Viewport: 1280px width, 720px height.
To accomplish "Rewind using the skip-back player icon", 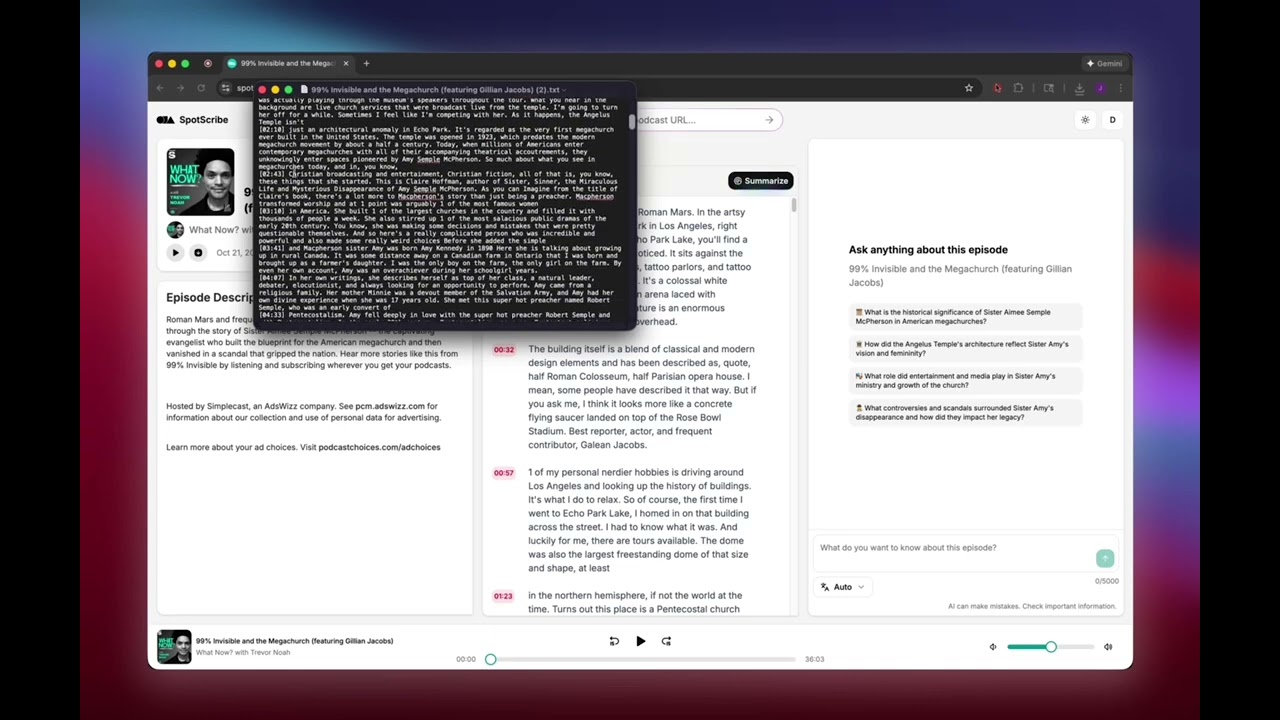I will click(614, 641).
